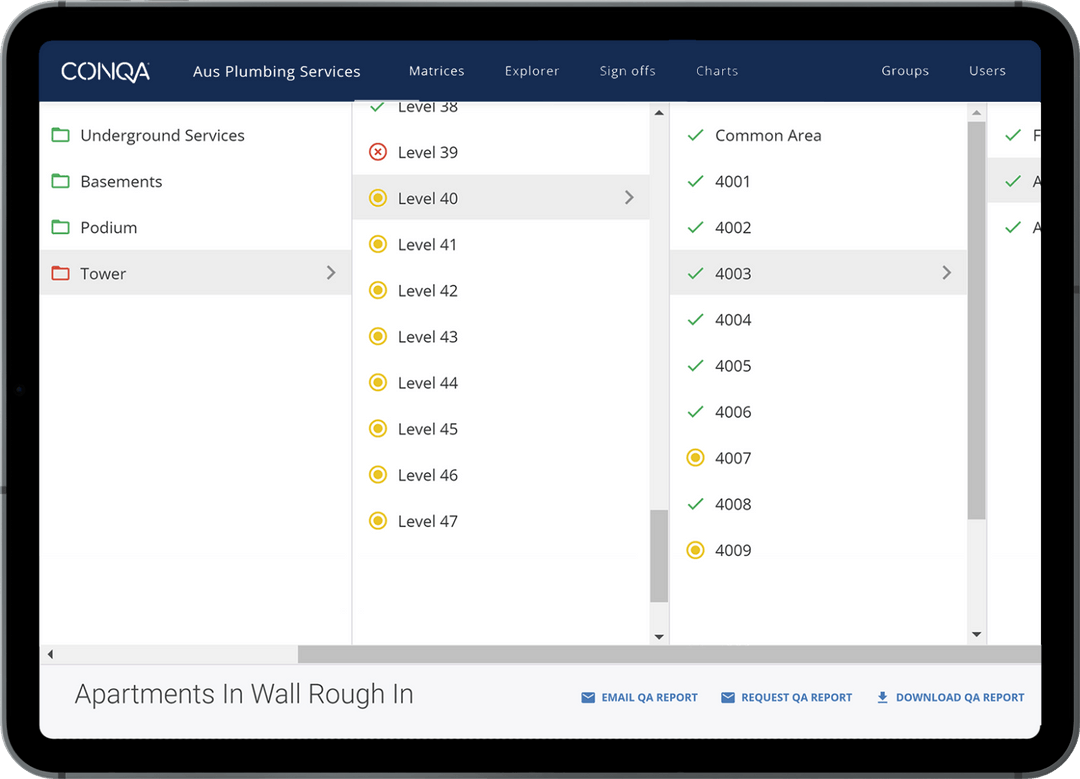
Task: Select the yellow status circle for 4007
Action: [x=696, y=458]
